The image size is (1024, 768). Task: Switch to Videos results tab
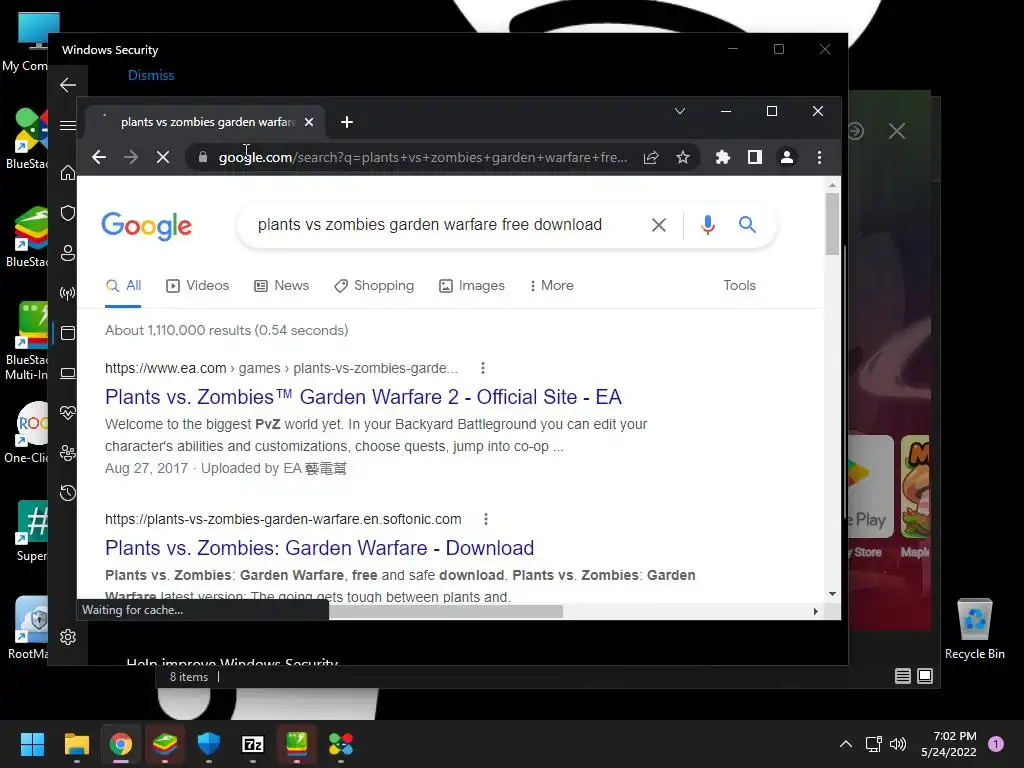tap(197, 286)
